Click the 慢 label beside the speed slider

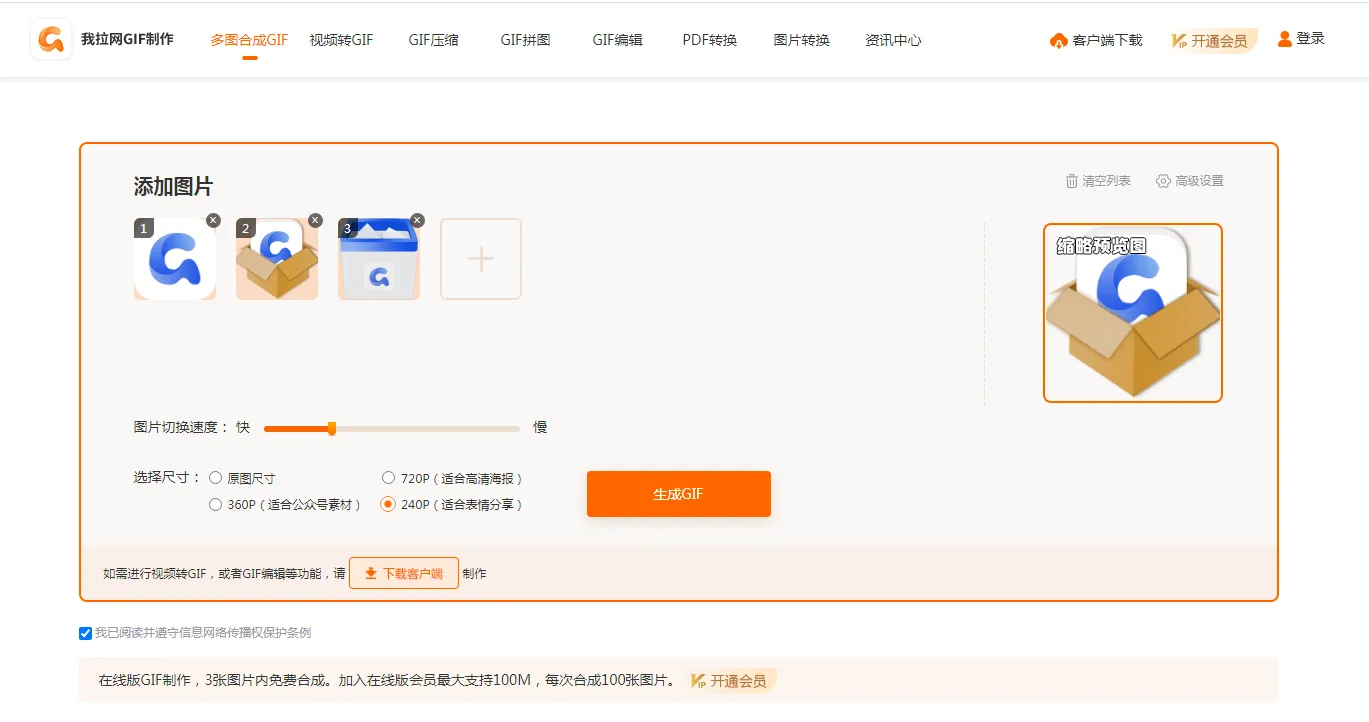(x=540, y=427)
